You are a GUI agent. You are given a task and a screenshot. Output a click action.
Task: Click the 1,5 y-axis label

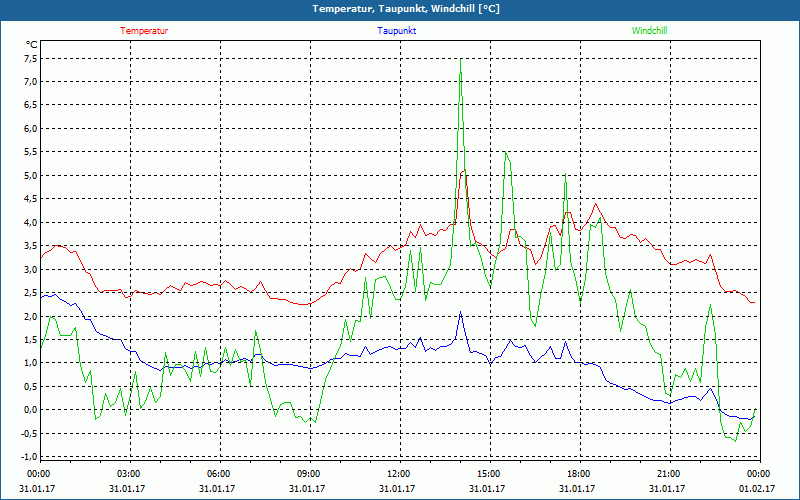click(31, 340)
